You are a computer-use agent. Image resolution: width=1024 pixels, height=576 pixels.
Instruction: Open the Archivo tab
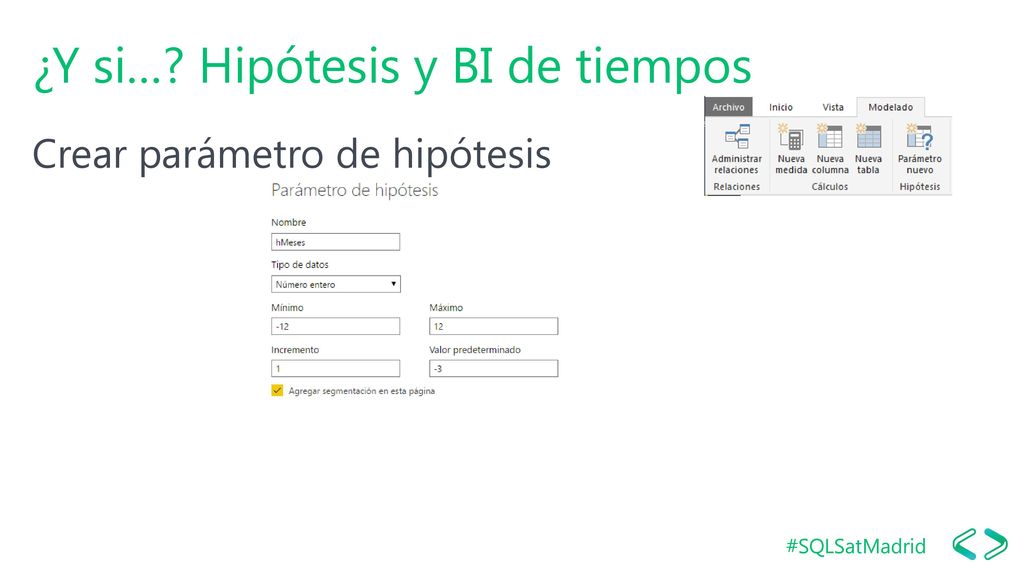click(x=728, y=107)
